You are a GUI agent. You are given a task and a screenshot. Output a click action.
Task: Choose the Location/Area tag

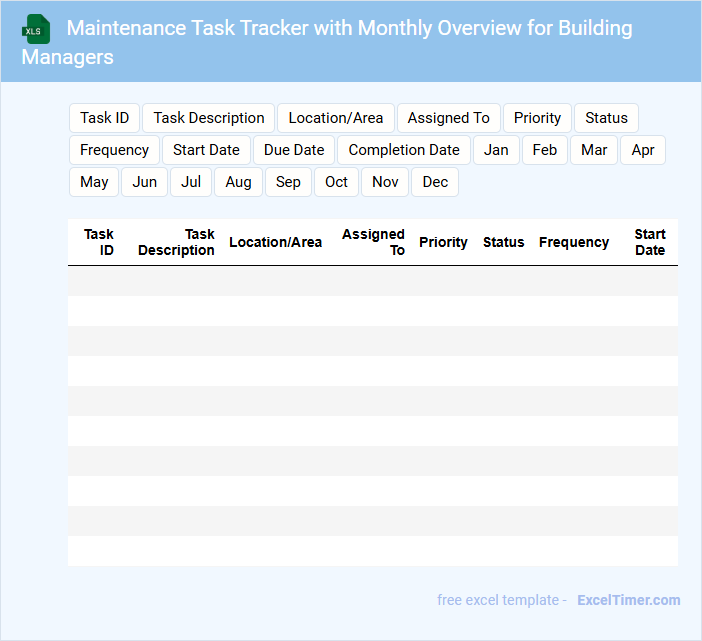coord(335,118)
